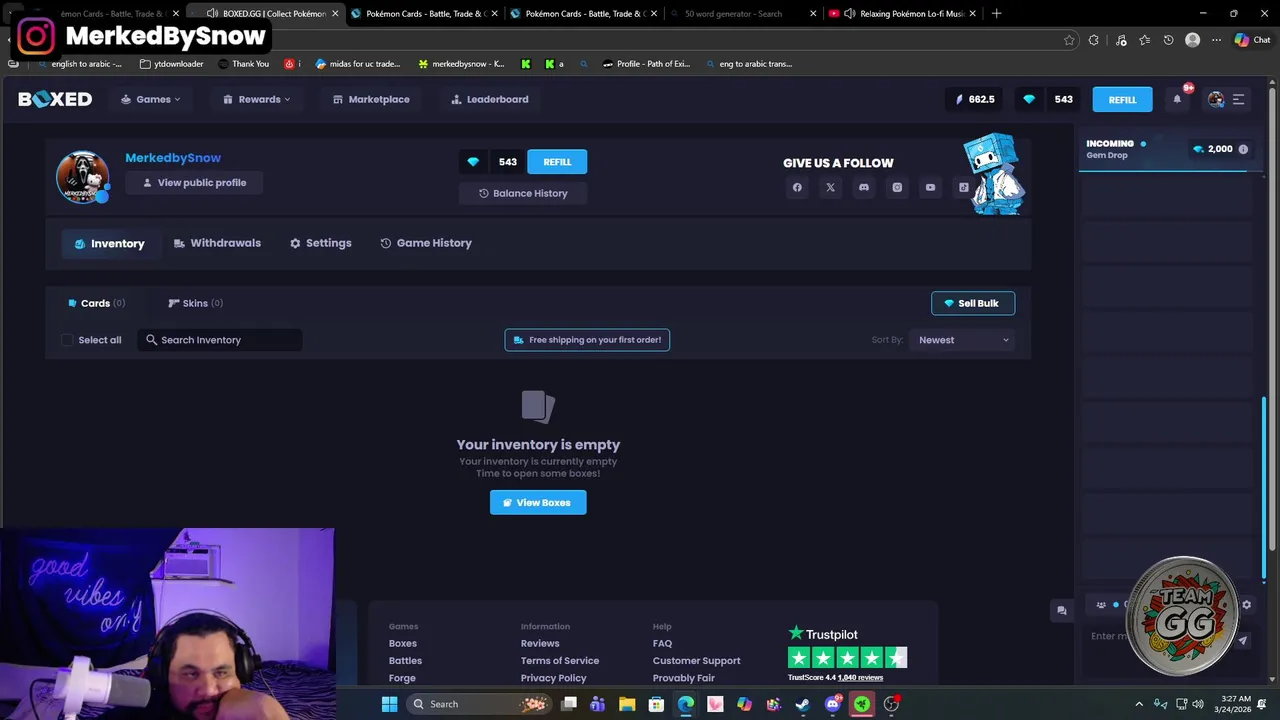Open the notifications bell
This screenshot has width=1280, height=720.
coord(1177,99)
